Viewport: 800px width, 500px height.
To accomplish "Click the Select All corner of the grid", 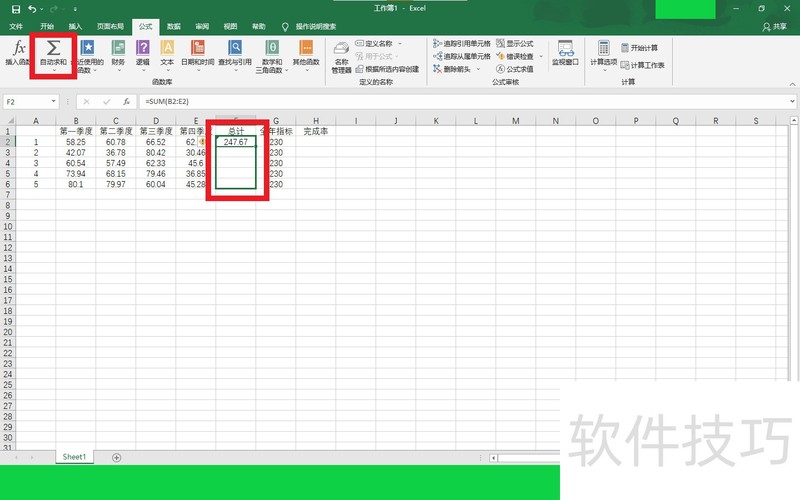I will pyautogui.click(x=8, y=121).
